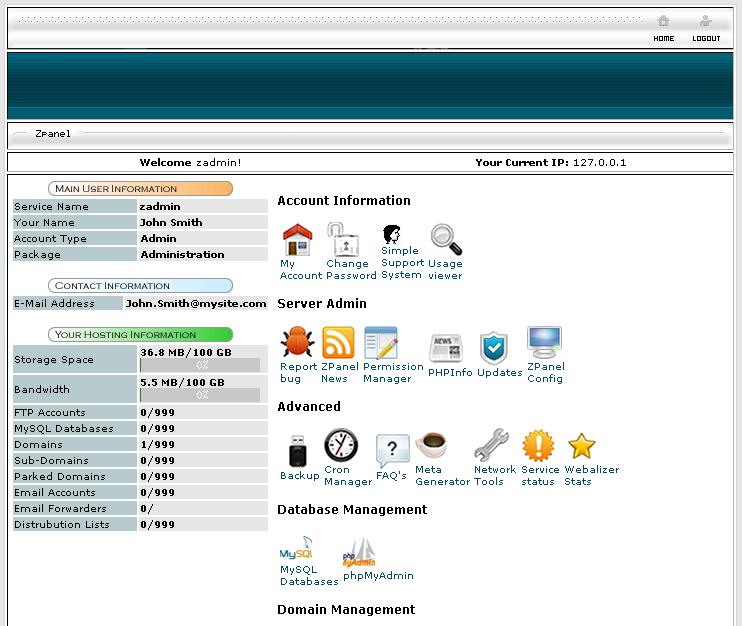Screen dimensions: 742x626
Task: Click the Change Password icon
Action: 344,240
